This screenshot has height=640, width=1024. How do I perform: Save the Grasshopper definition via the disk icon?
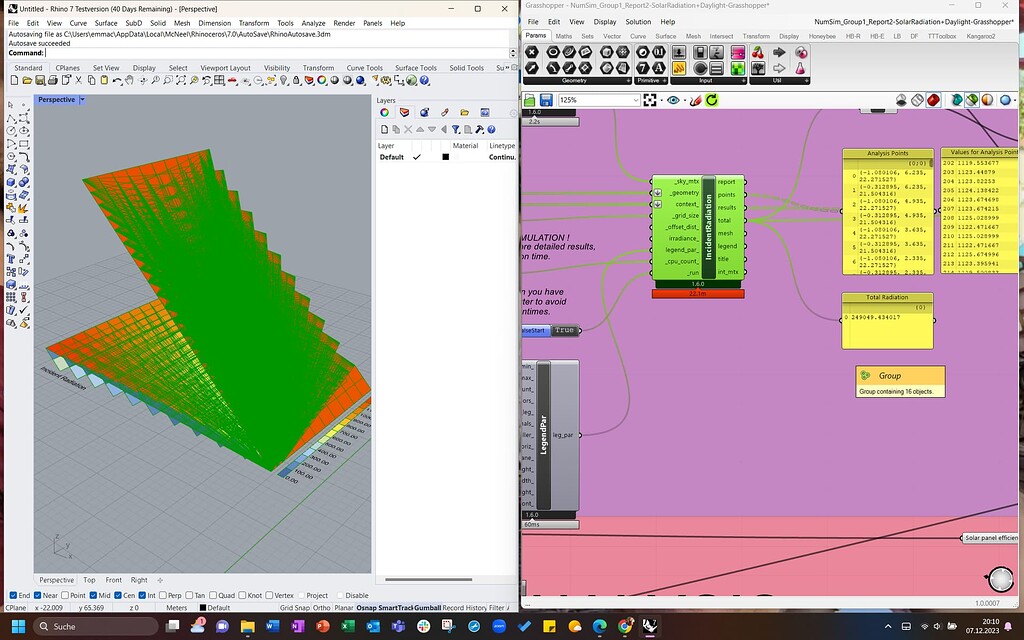tap(544, 99)
